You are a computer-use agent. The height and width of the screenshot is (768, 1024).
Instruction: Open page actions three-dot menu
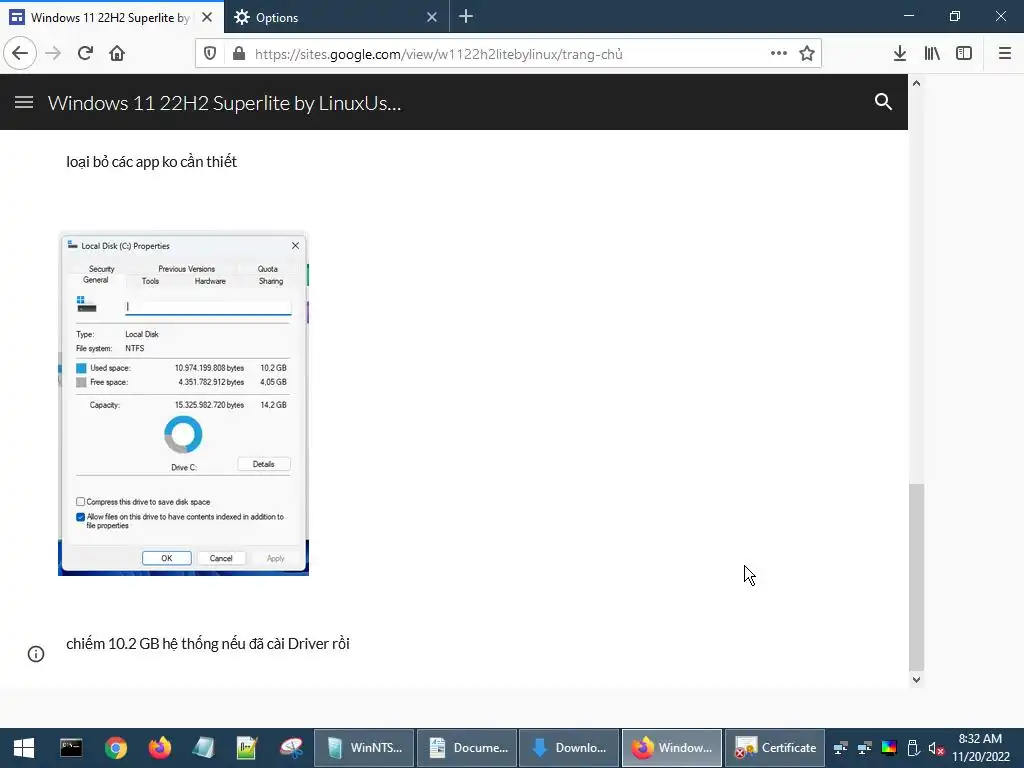pos(778,54)
